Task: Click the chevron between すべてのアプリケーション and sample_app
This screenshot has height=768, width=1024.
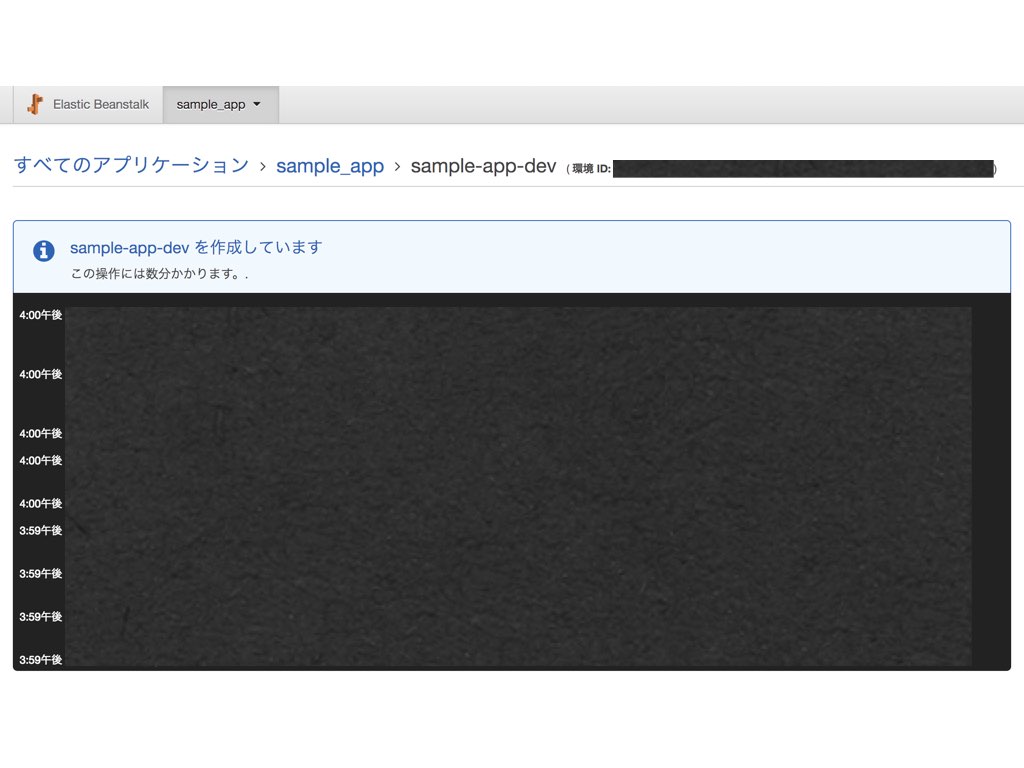Action: (262, 166)
